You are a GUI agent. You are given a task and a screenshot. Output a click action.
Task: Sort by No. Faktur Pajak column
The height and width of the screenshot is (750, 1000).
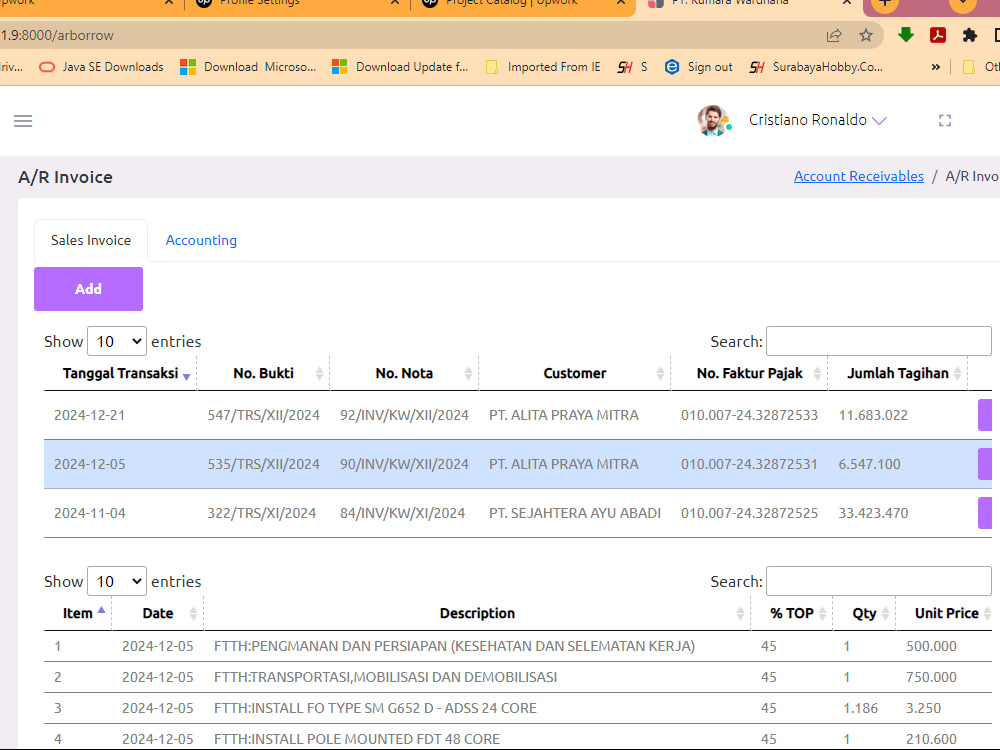click(749, 374)
